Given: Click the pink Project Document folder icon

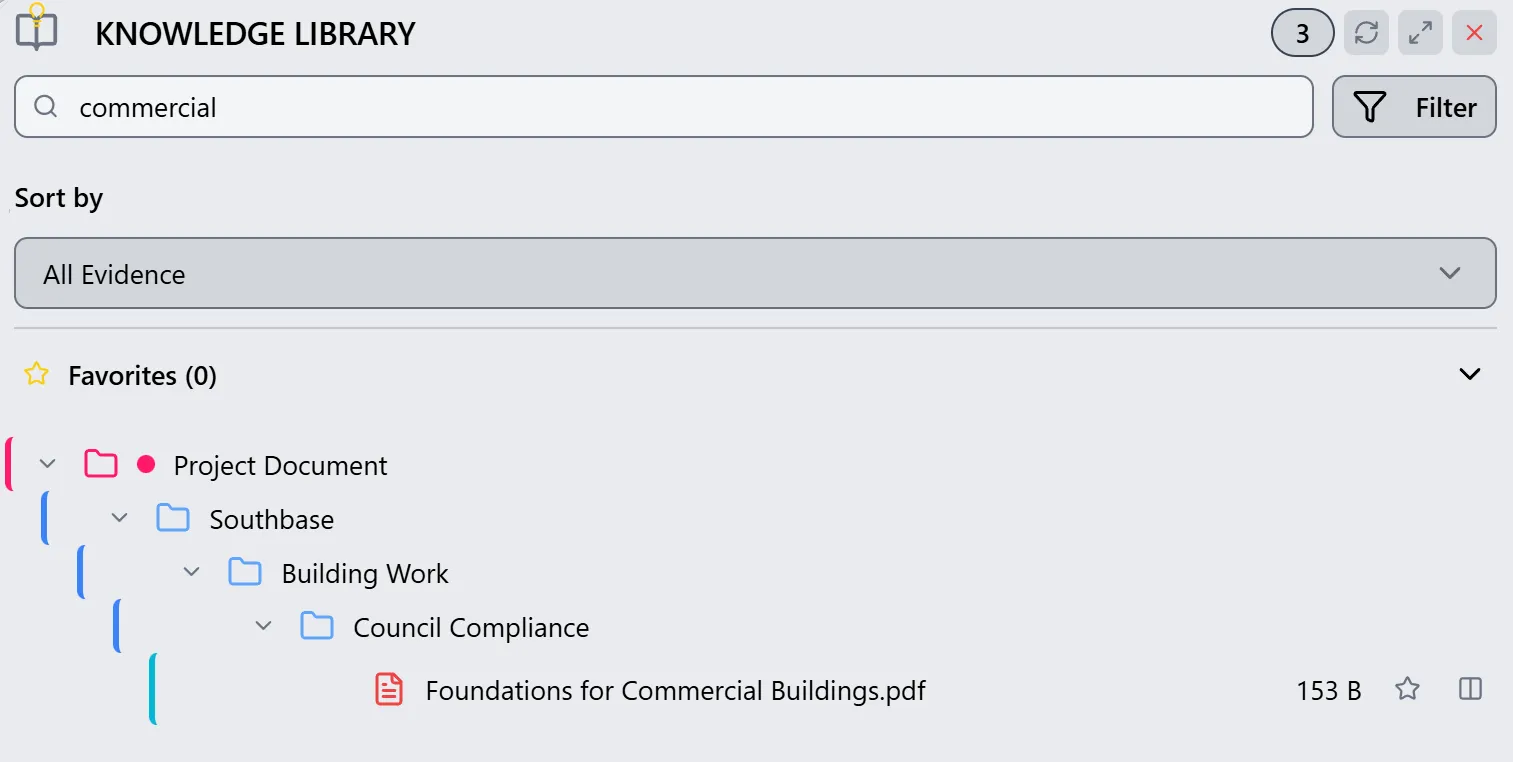Looking at the screenshot, I should pos(101,465).
